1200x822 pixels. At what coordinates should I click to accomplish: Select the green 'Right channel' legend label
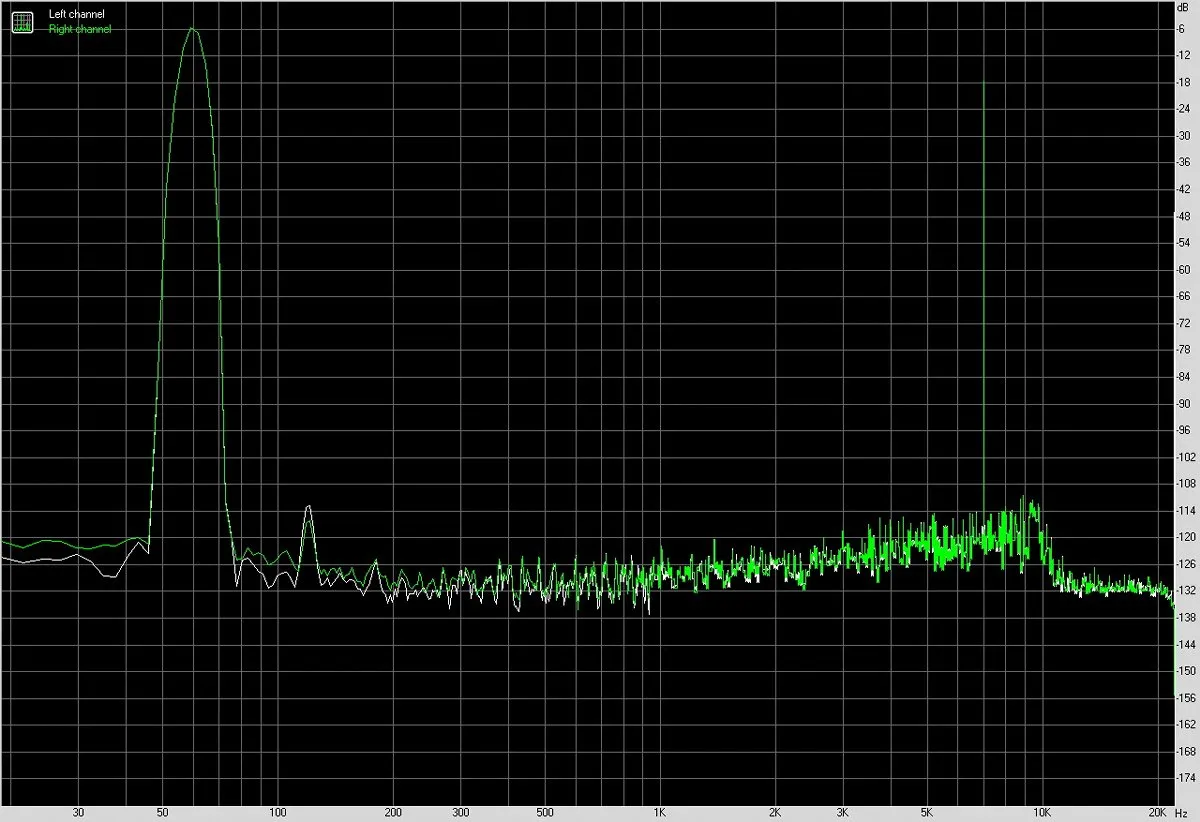coord(80,29)
